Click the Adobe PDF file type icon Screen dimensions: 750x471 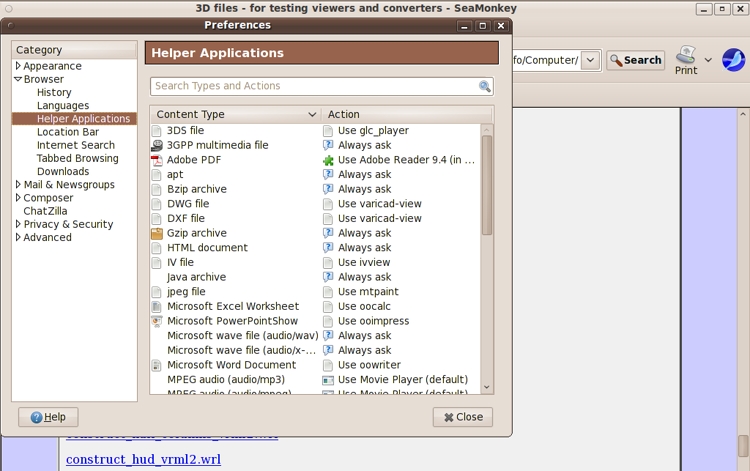click(157, 160)
